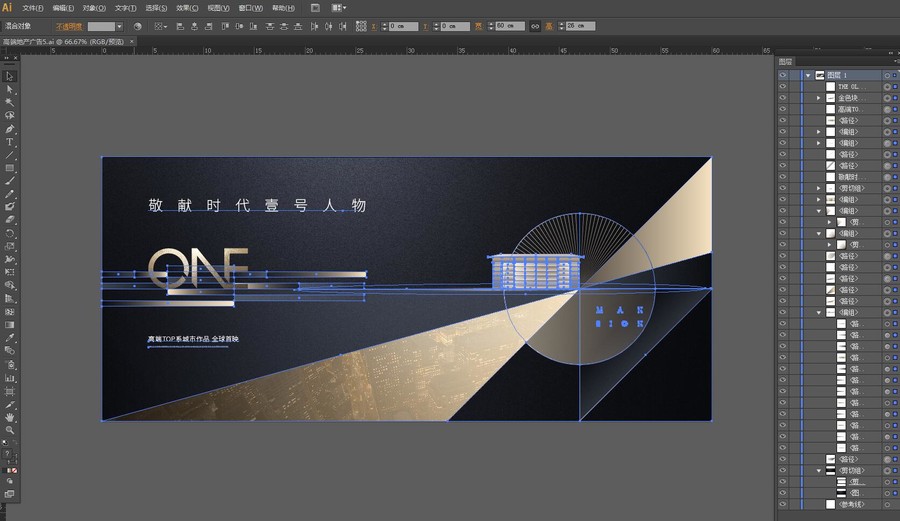The height and width of the screenshot is (521, 900).
Task: Hide the 敬献时... text item
Action: [783, 177]
